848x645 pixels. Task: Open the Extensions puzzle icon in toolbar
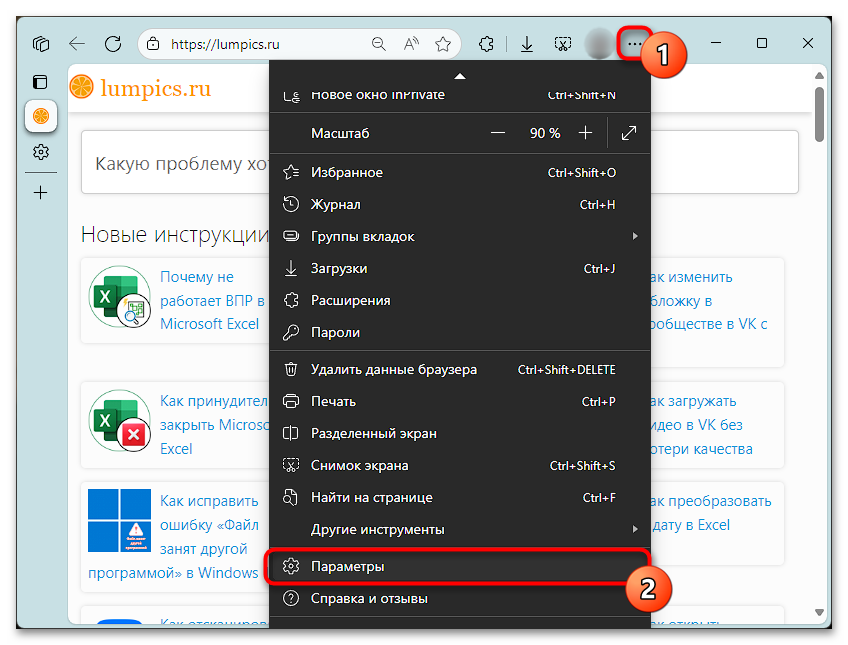pos(487,44)
